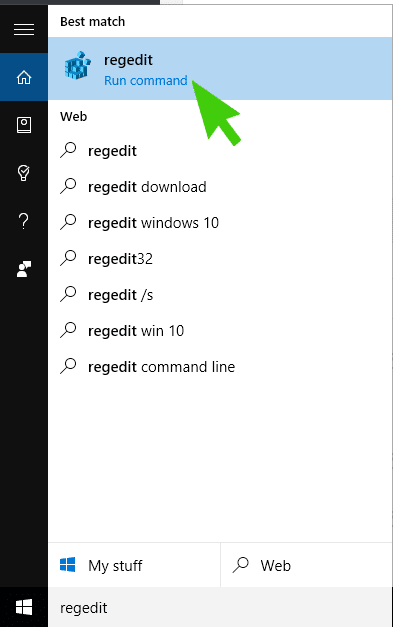
Task: Open the hamburger menu icon
Action: pyautogui.click(x=24, y=29)
